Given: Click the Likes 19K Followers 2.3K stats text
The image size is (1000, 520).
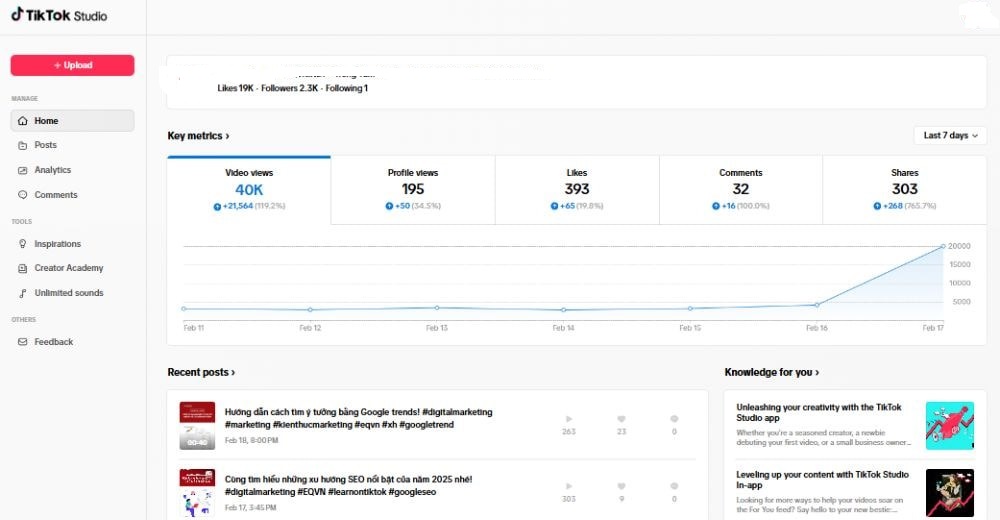Looking at the screenshot, I should [292, 88].
